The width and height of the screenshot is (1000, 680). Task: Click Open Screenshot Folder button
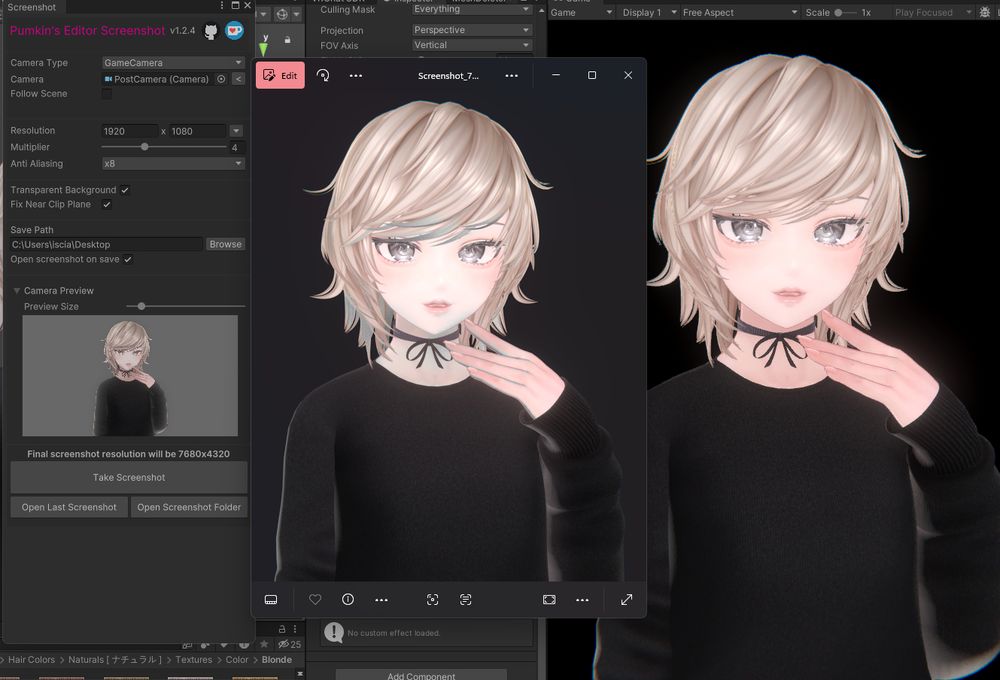click(189, 507)
